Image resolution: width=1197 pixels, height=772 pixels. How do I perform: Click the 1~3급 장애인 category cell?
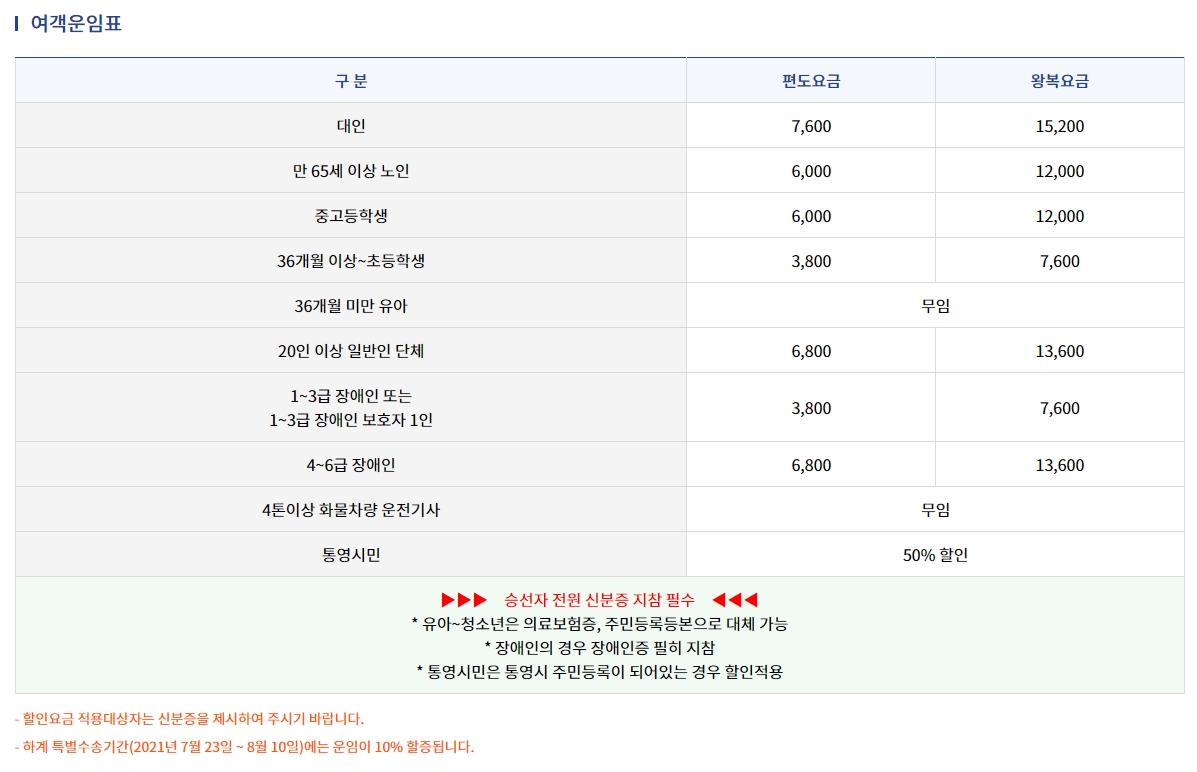click(349, 407)
